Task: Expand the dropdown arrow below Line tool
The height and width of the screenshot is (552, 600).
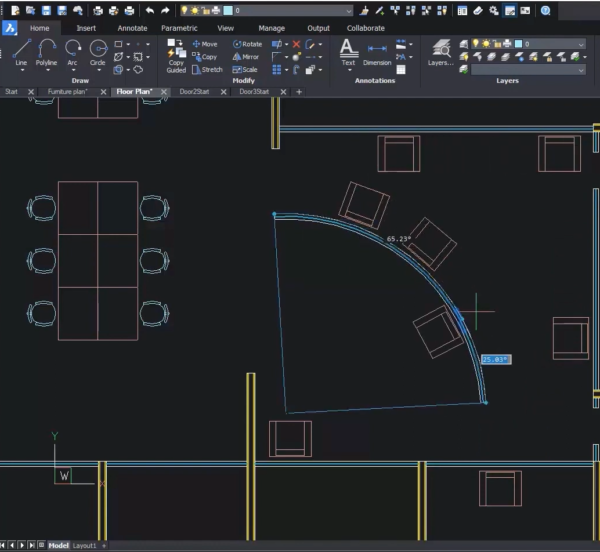Action: point(21,70)
